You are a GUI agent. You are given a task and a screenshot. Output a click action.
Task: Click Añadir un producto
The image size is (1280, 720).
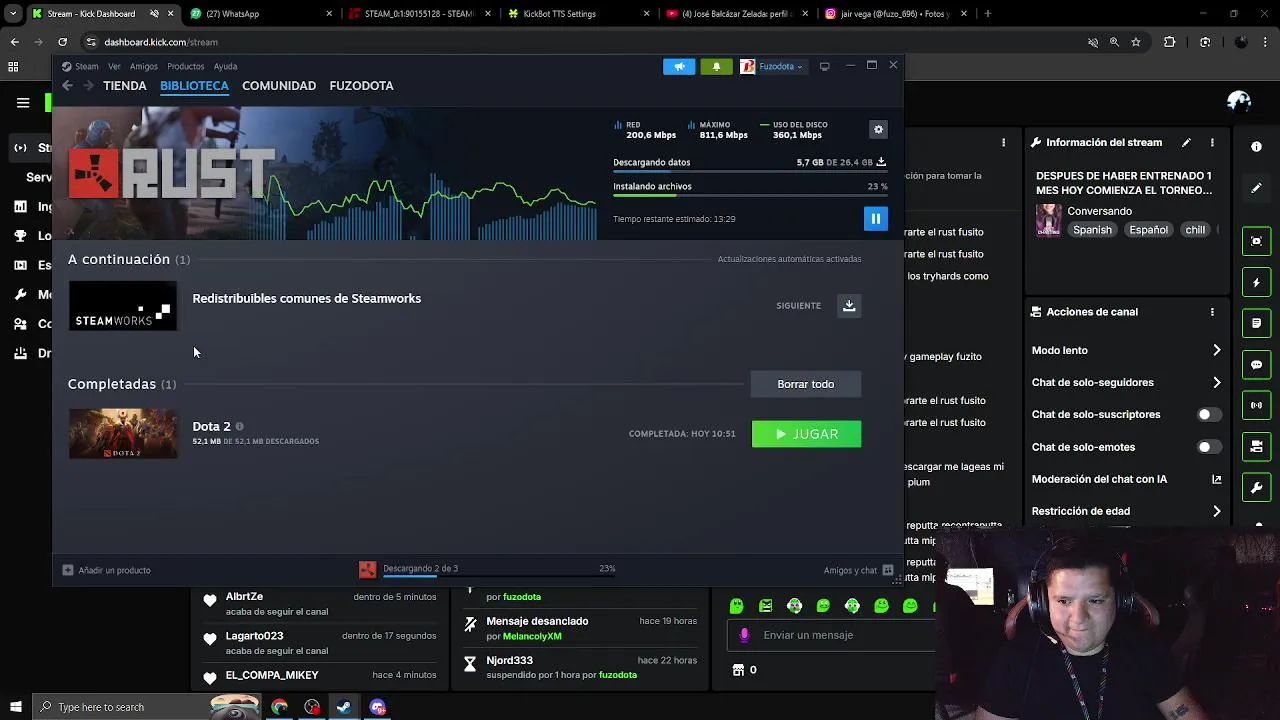(106, 570)
